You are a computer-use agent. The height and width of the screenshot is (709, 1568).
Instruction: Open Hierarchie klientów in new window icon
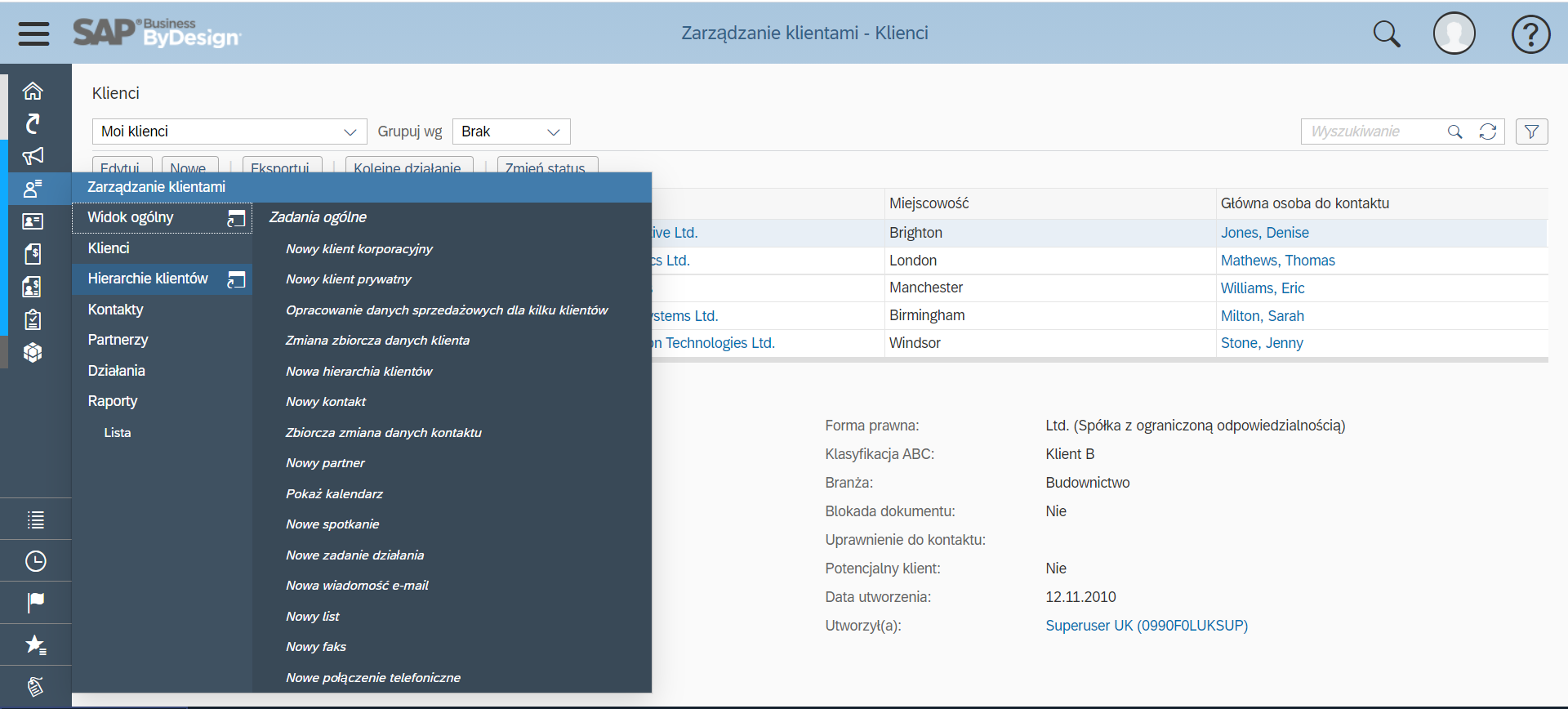tap(236, 279)
